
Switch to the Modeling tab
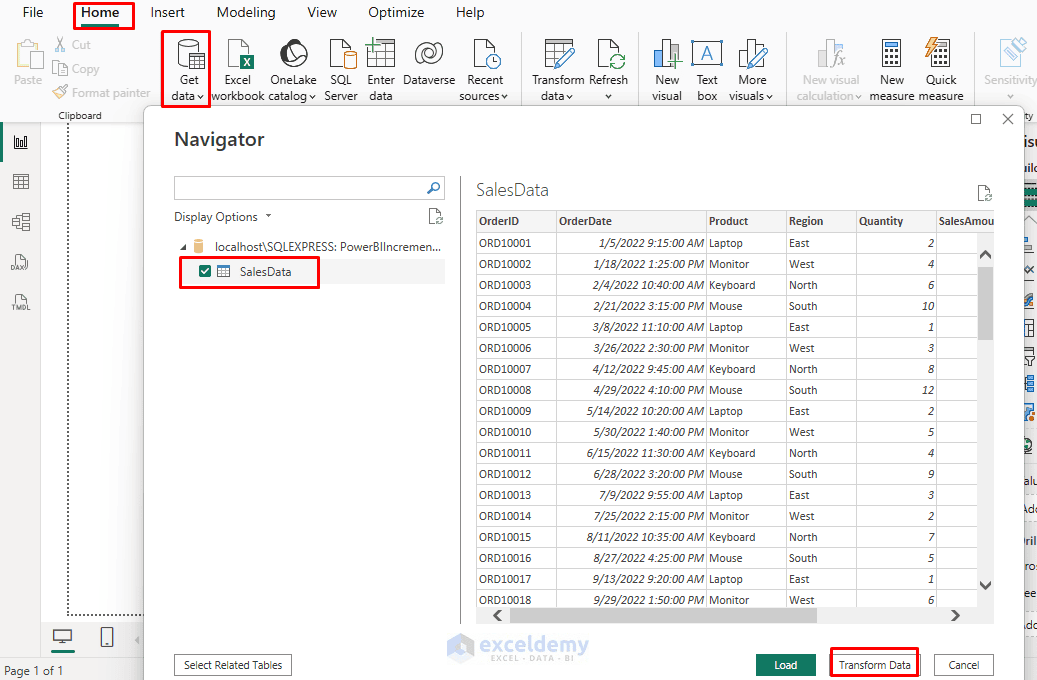tap(246, 13)
